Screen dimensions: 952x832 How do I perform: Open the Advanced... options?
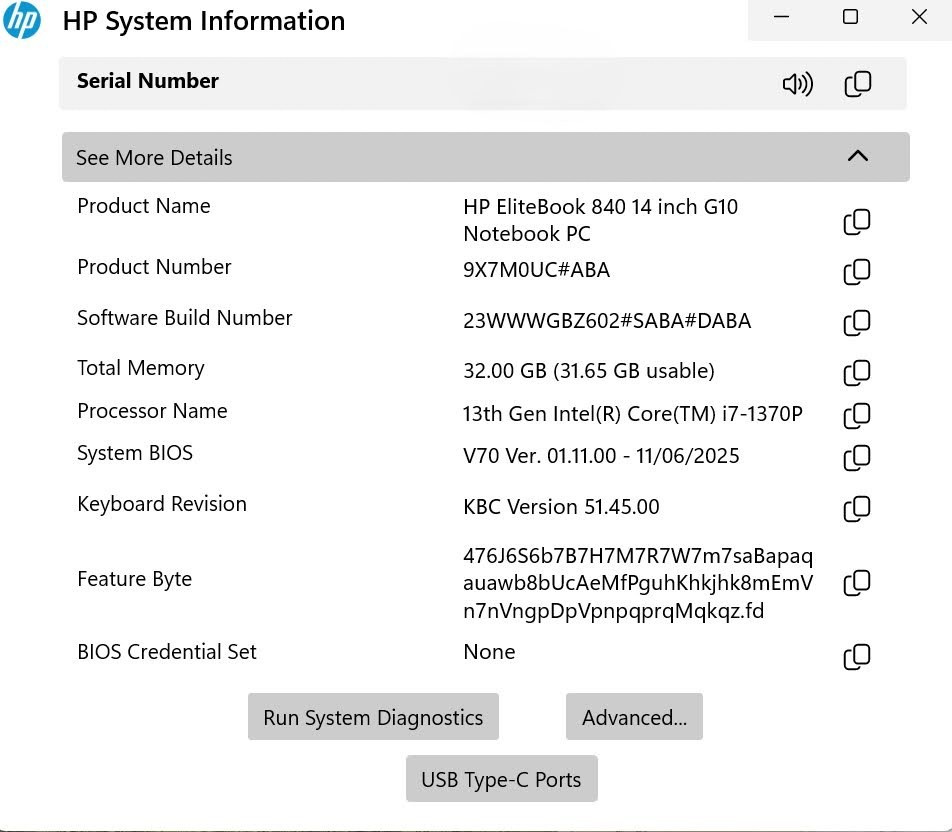tap(634, 717)
